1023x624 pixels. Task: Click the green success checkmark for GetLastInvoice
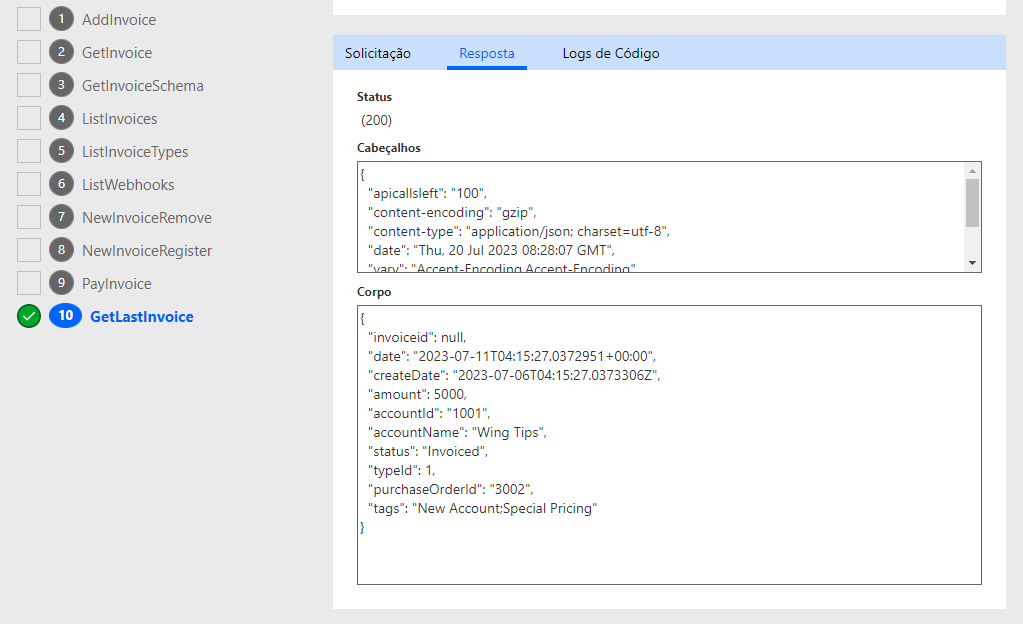(x=29, y=317)
